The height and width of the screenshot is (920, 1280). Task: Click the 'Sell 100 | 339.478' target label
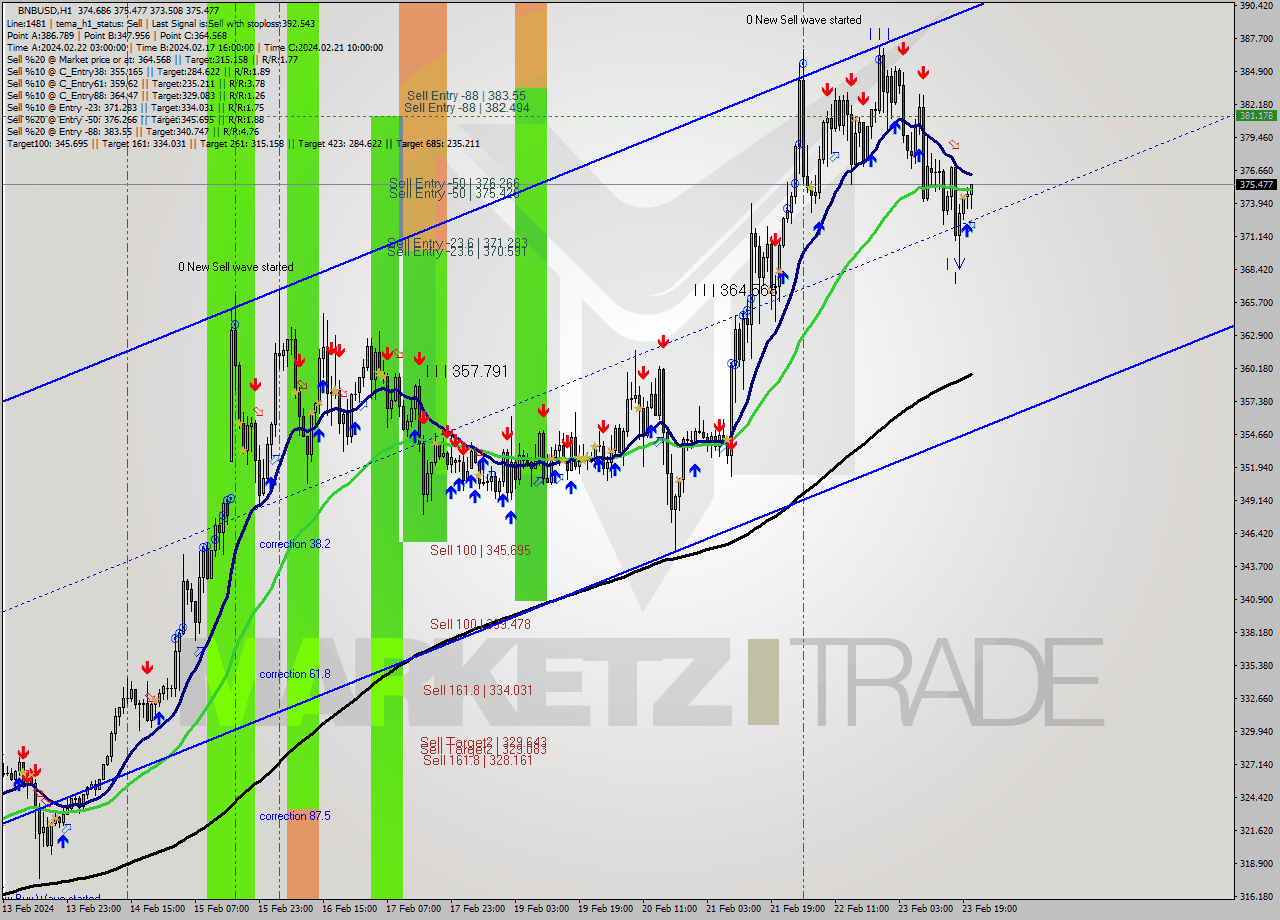pyautogui.click(x=480, y=624)
